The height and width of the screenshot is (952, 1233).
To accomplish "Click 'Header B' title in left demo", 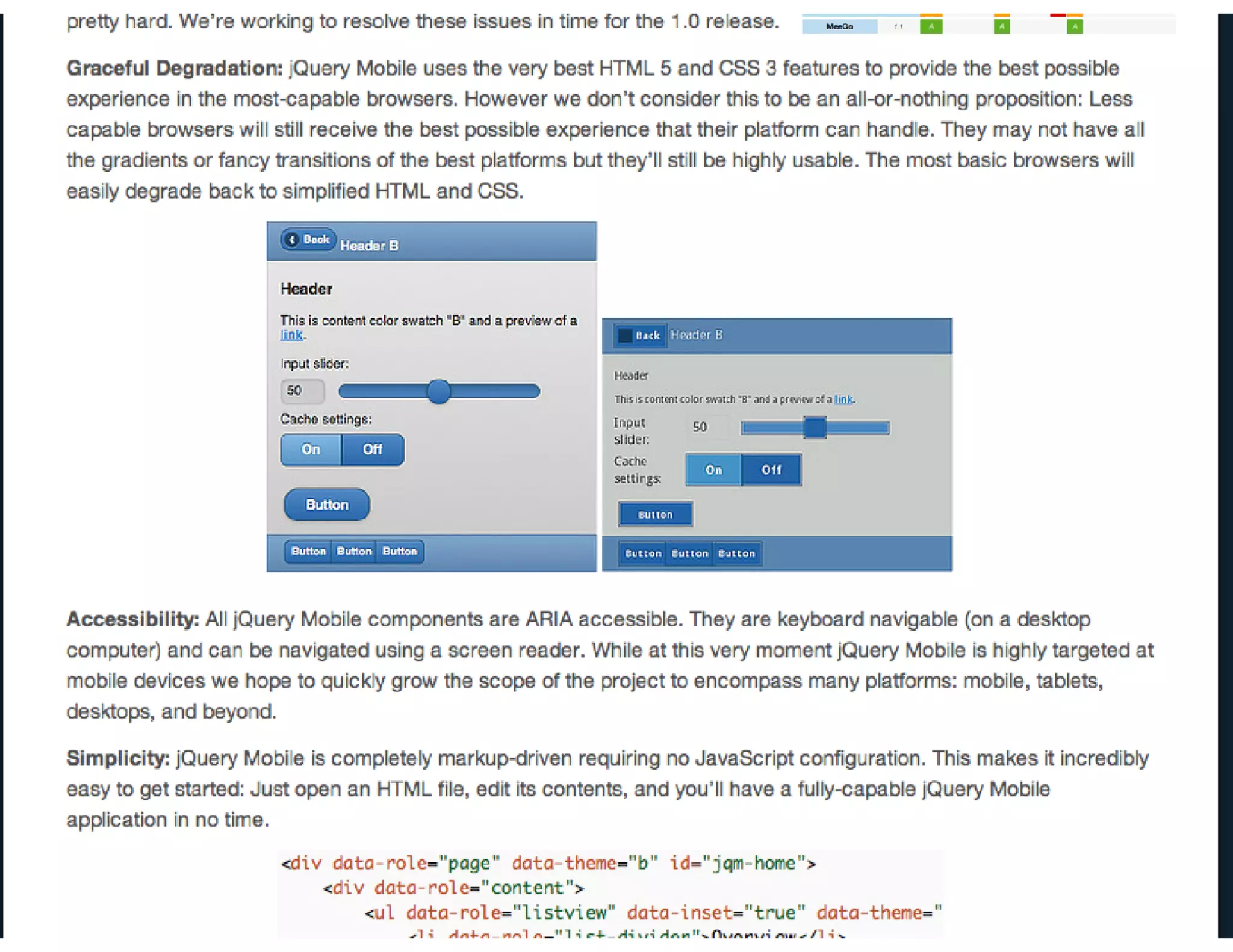I will [x=369, y=246].
